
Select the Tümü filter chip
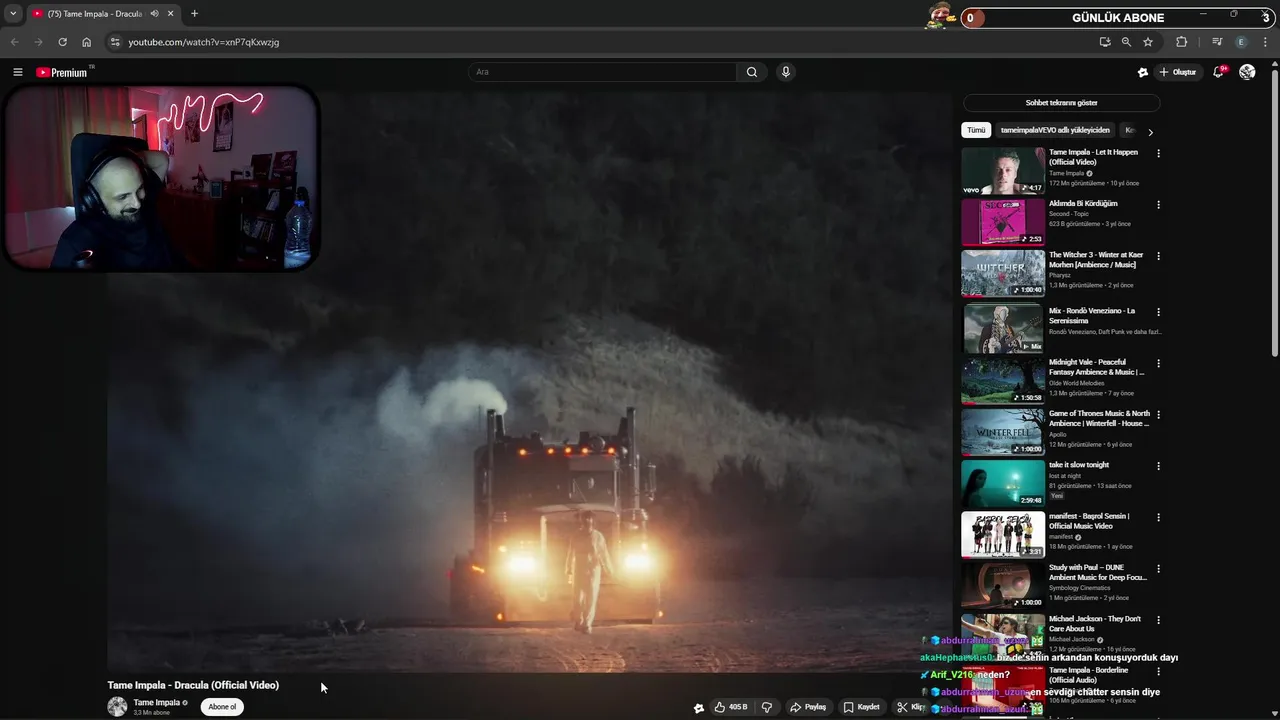(x=976, y=130)
